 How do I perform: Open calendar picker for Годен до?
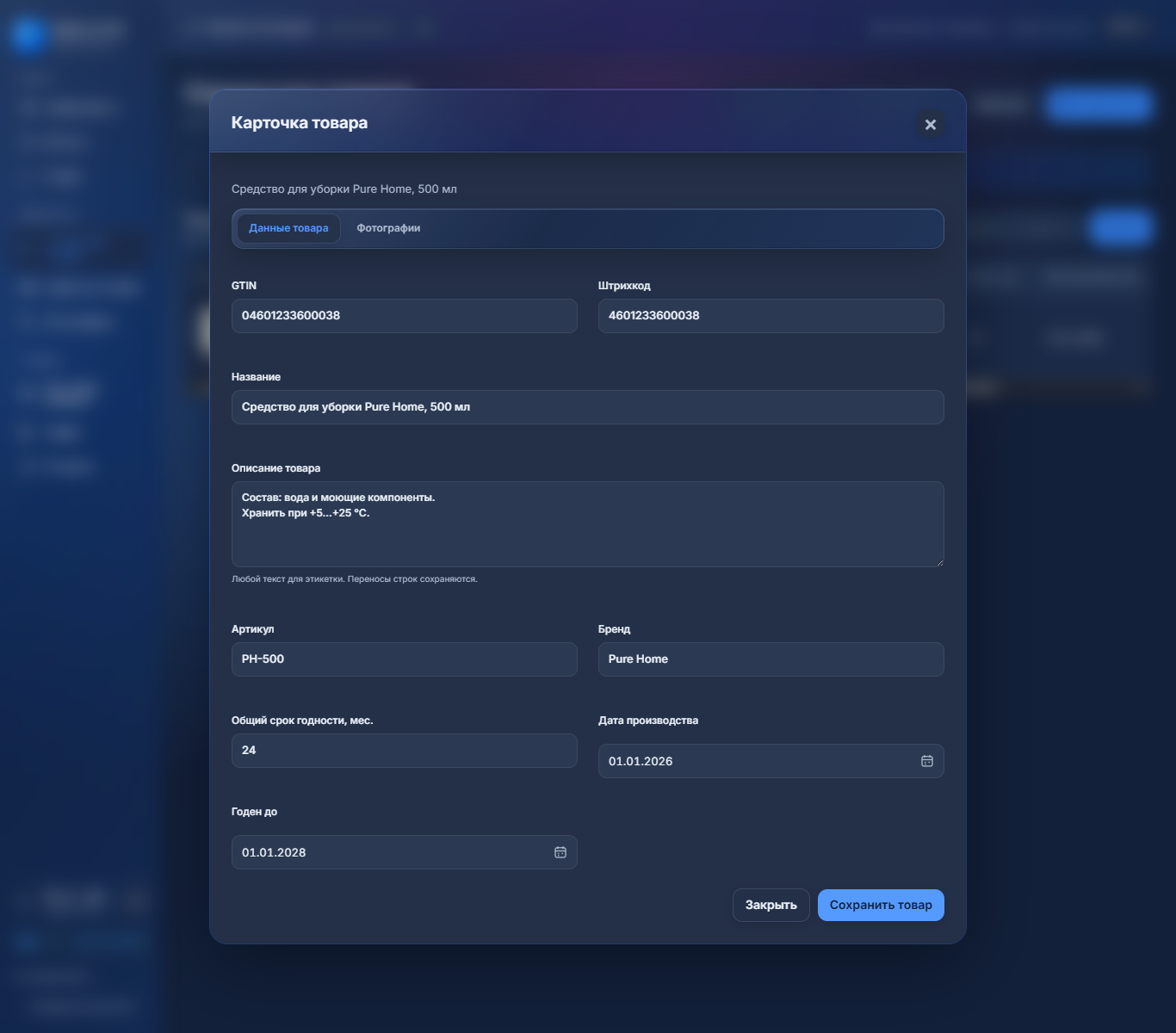pyautogui.click(x=560, y=852)
